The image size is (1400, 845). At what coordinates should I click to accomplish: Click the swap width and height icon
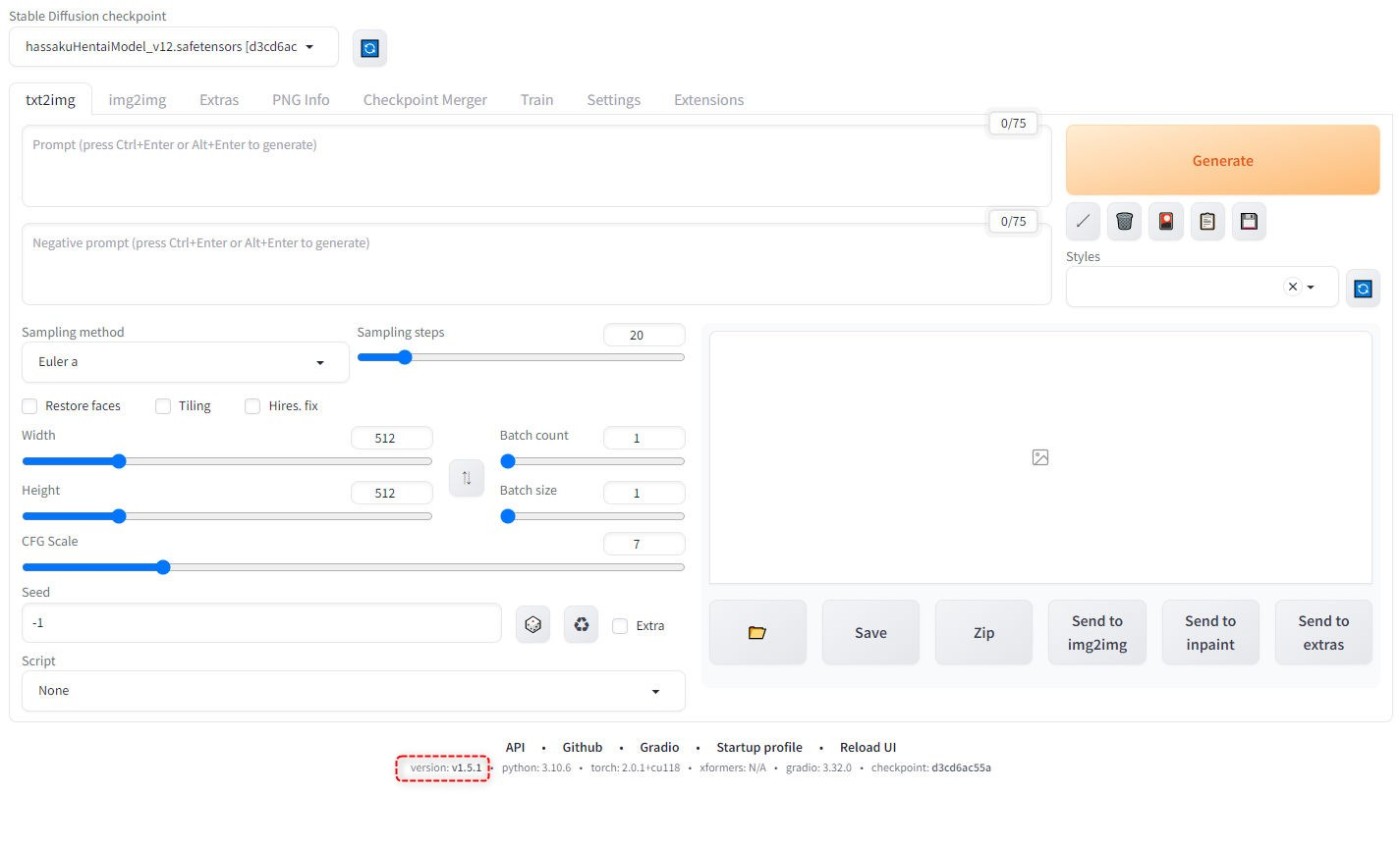[466, 478]
